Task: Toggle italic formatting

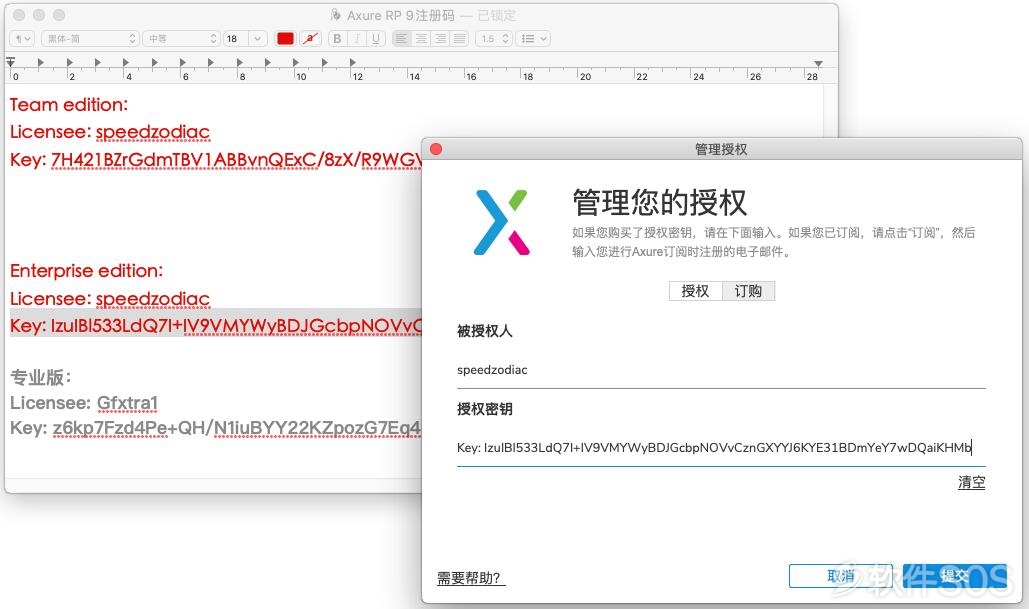Action: tap(356, 39)
